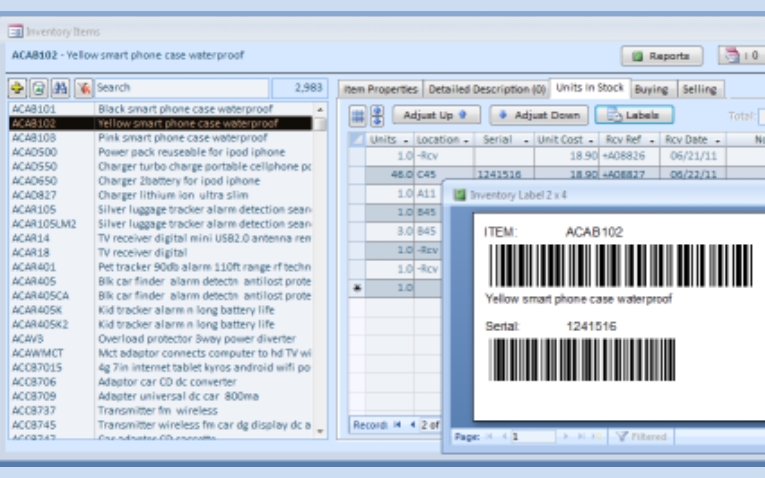This screenshot has width=765, height=478.
Task: Switch to the Item Properties tab
Action: (381, 89)
